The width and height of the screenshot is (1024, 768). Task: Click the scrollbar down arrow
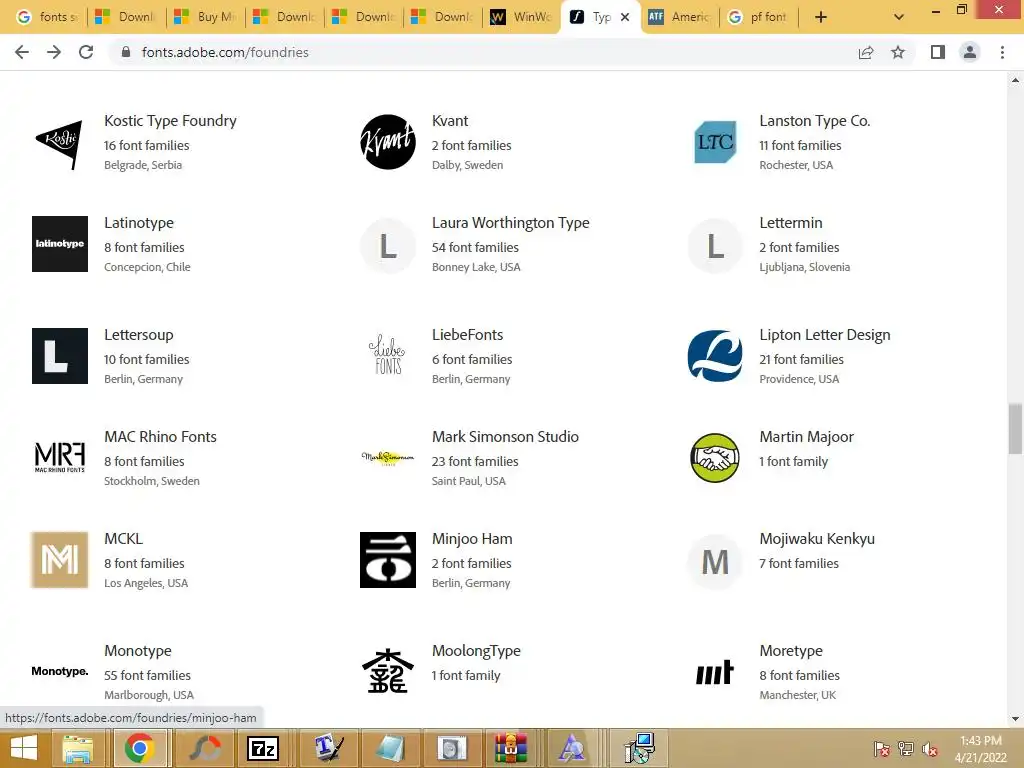click(1015, 719)
